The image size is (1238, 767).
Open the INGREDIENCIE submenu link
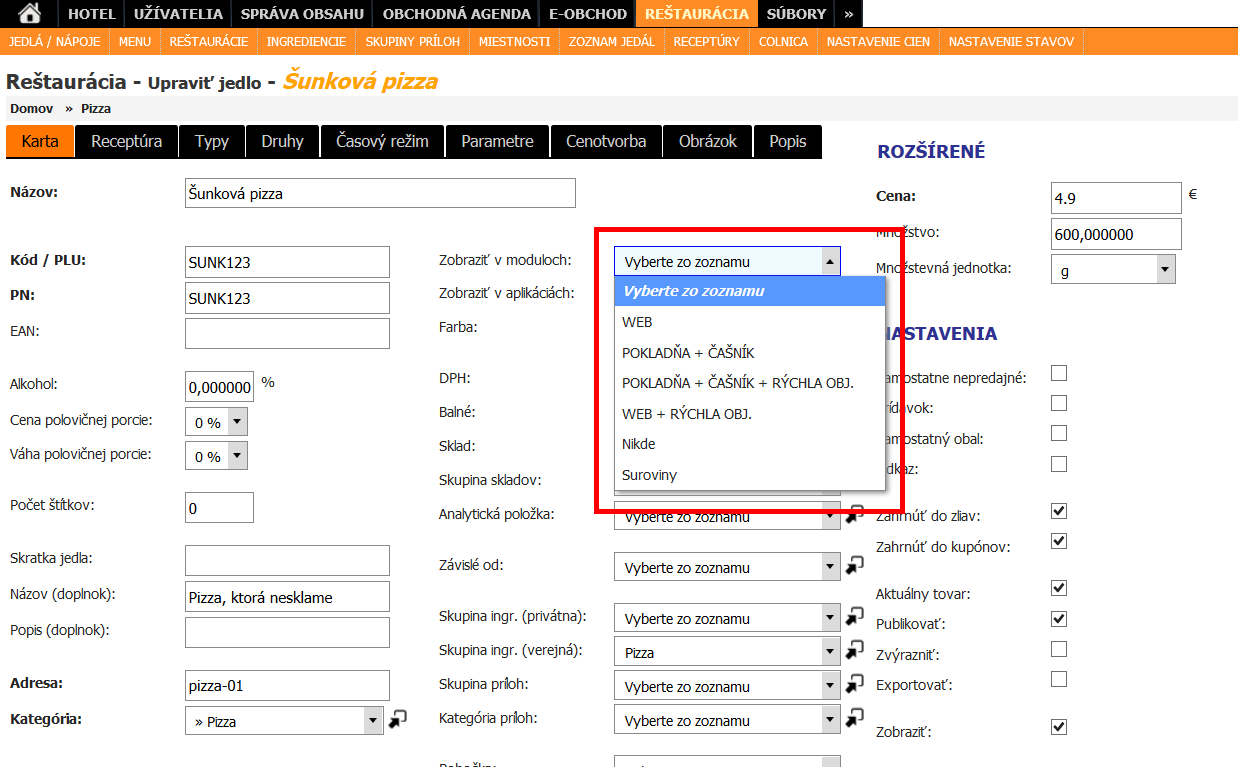click(306, 41)
